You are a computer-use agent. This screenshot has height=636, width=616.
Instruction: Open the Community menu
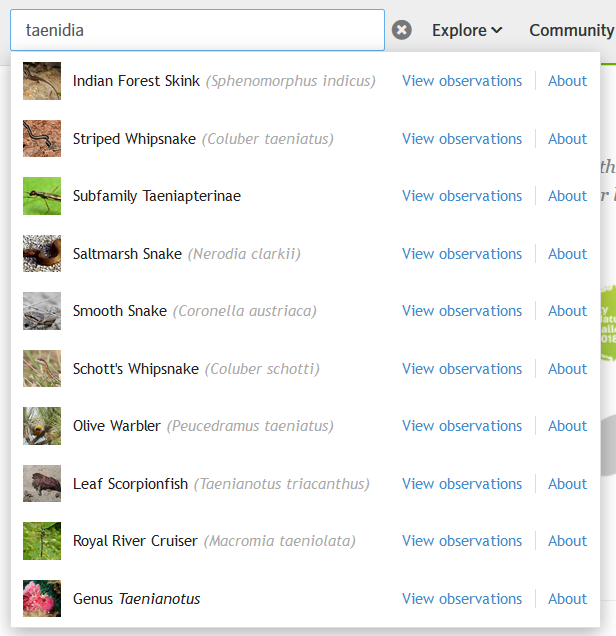point(571,30)
